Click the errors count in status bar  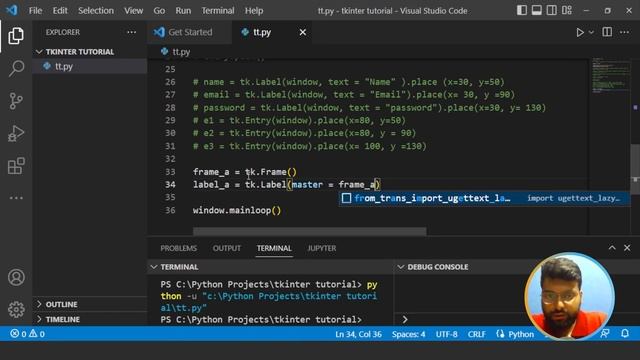pyautogui.click(x=18, y=334)
